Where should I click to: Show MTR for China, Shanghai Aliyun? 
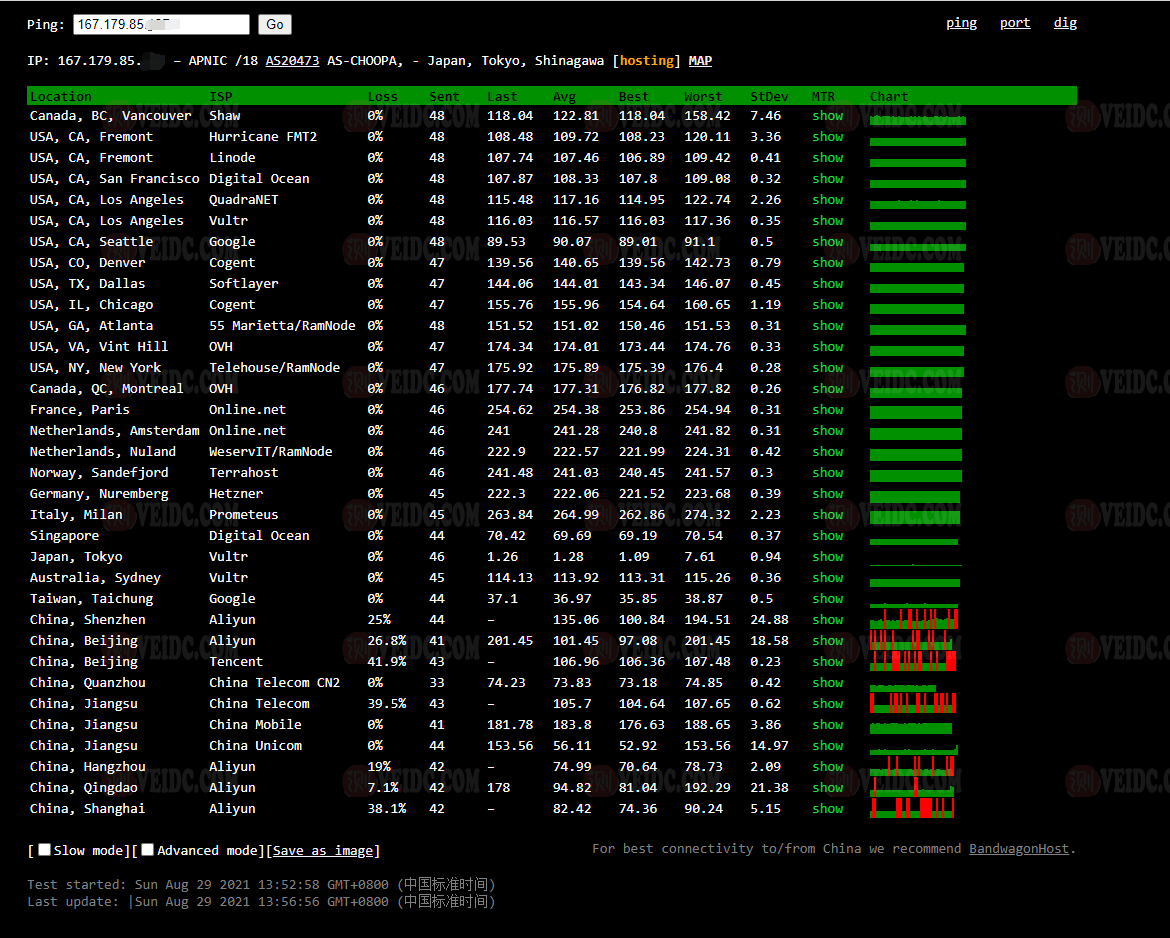click(x=827, y=809)
